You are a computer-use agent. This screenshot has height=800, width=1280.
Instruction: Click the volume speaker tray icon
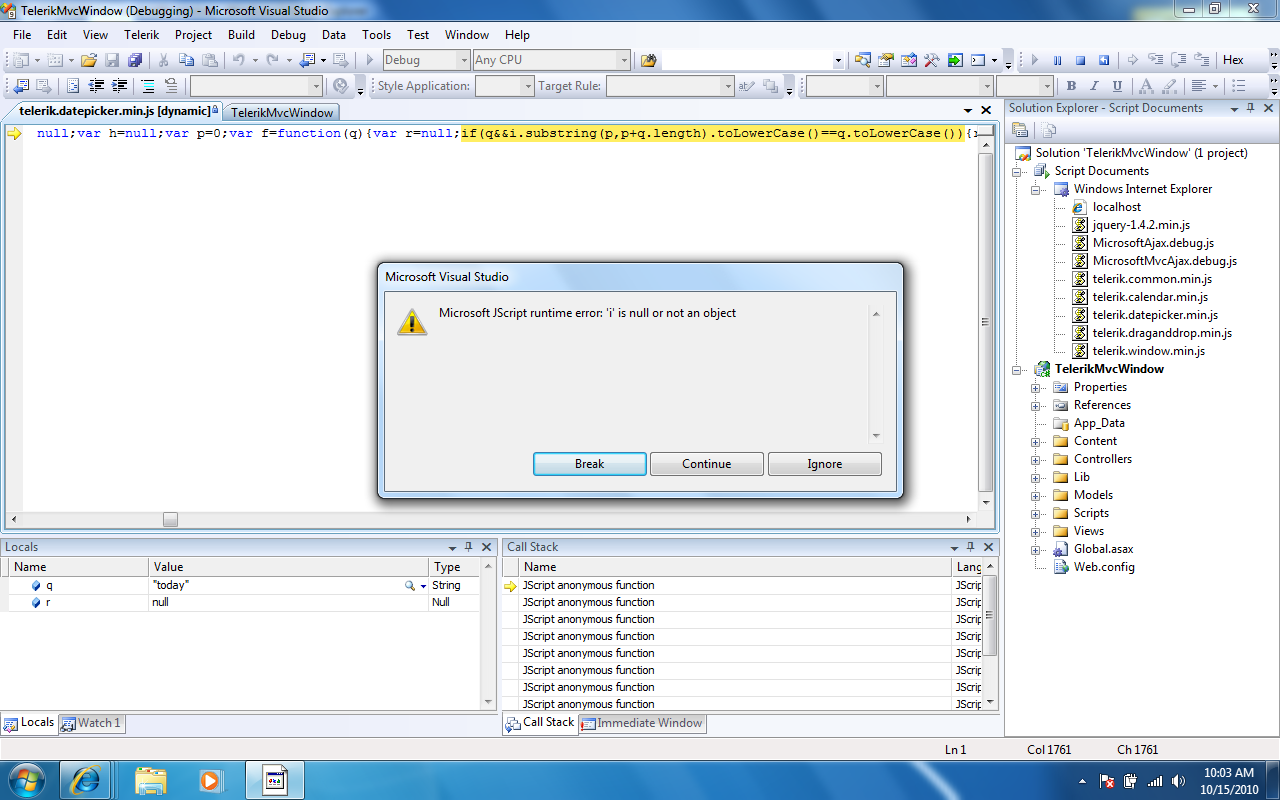[x=1179, y=780]
